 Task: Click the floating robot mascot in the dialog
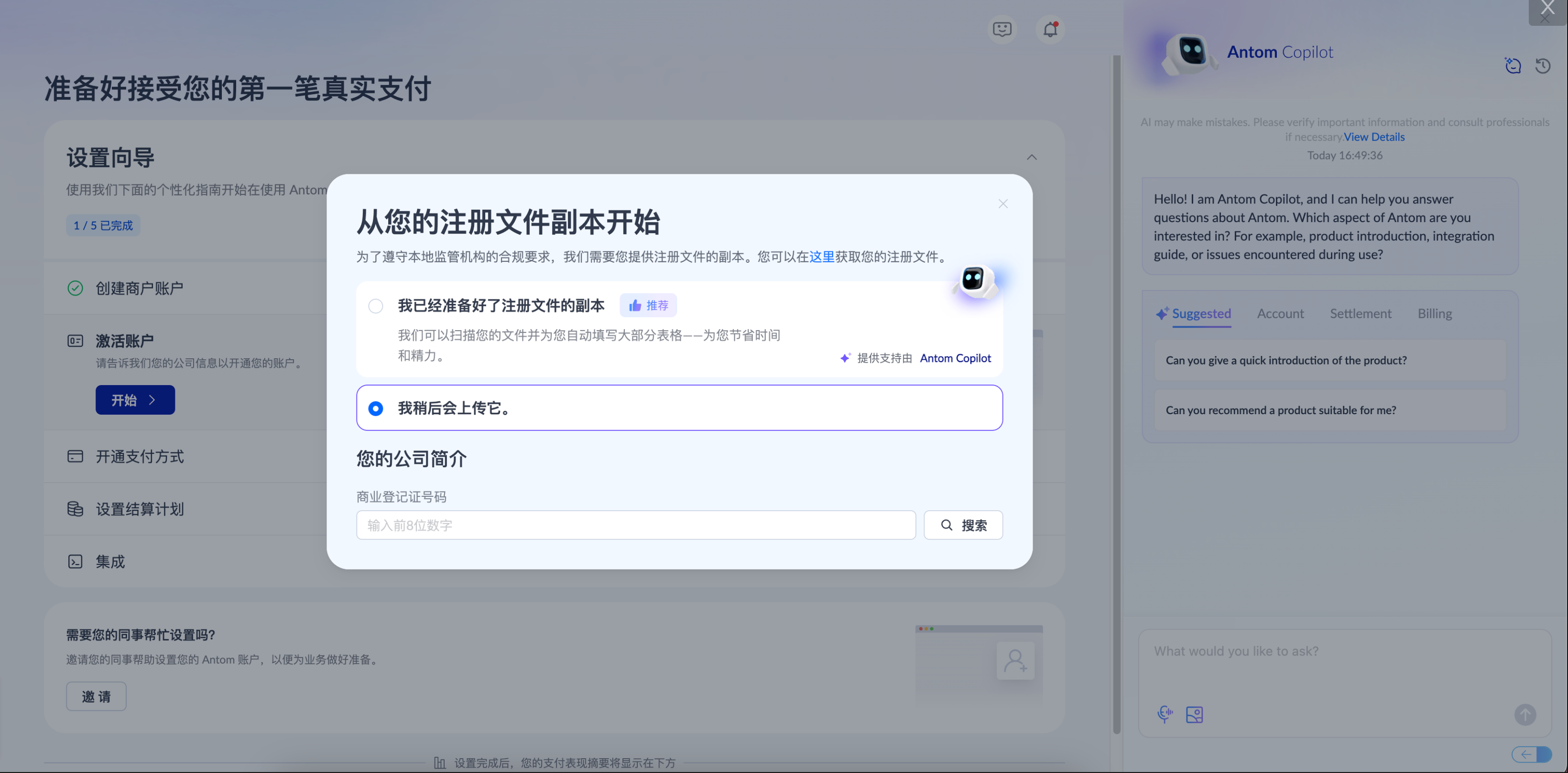pos(976,281)
